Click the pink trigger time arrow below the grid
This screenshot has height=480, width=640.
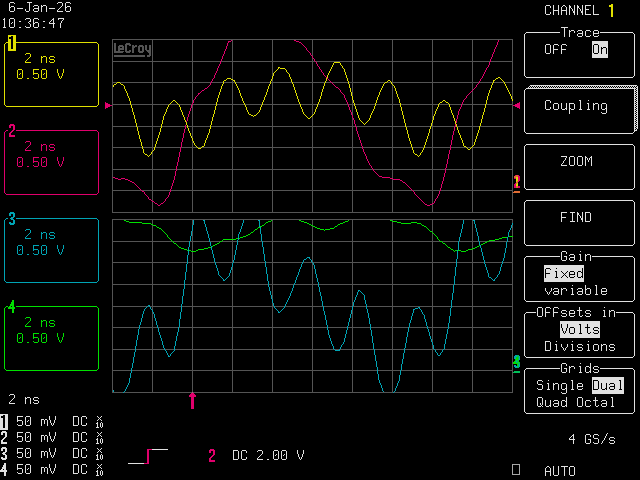click(x=192, y=400)
